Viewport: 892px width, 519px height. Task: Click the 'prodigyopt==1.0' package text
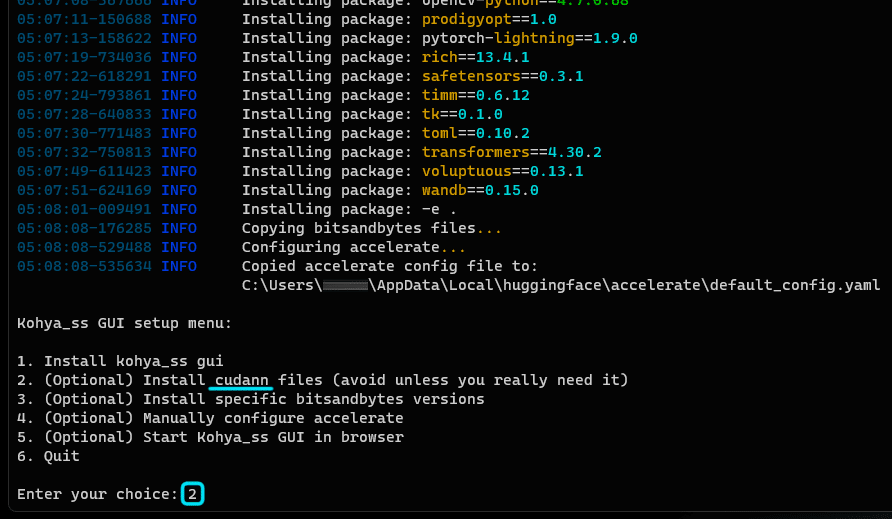[489, 19]
